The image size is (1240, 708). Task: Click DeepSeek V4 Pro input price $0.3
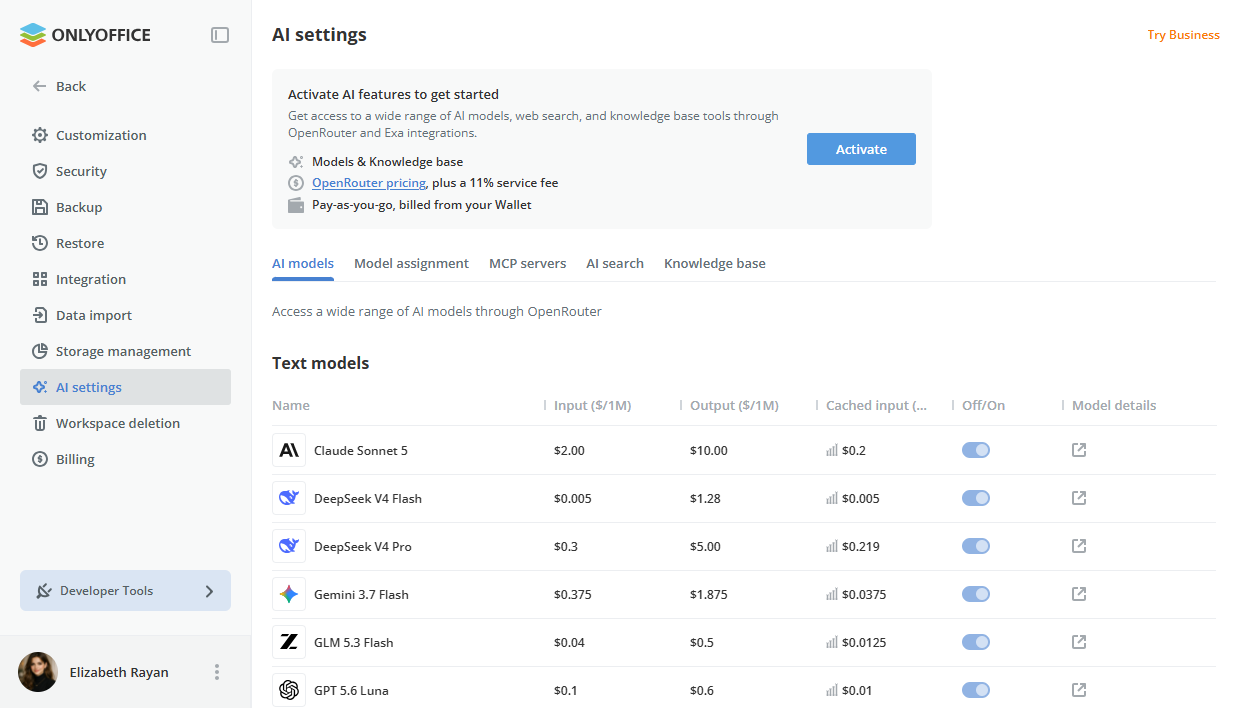pos(566,546)
